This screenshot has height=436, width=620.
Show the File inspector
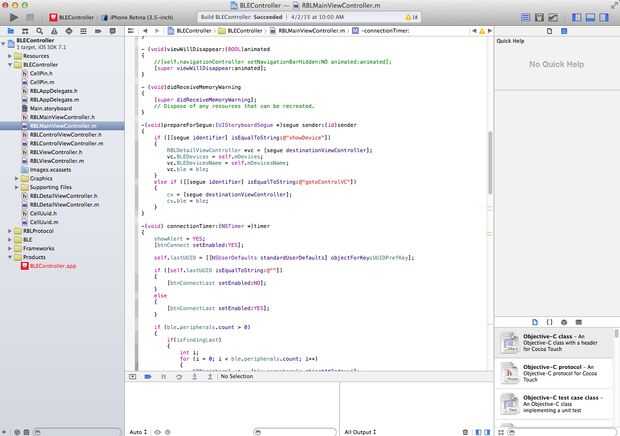[x=549, y=31]
